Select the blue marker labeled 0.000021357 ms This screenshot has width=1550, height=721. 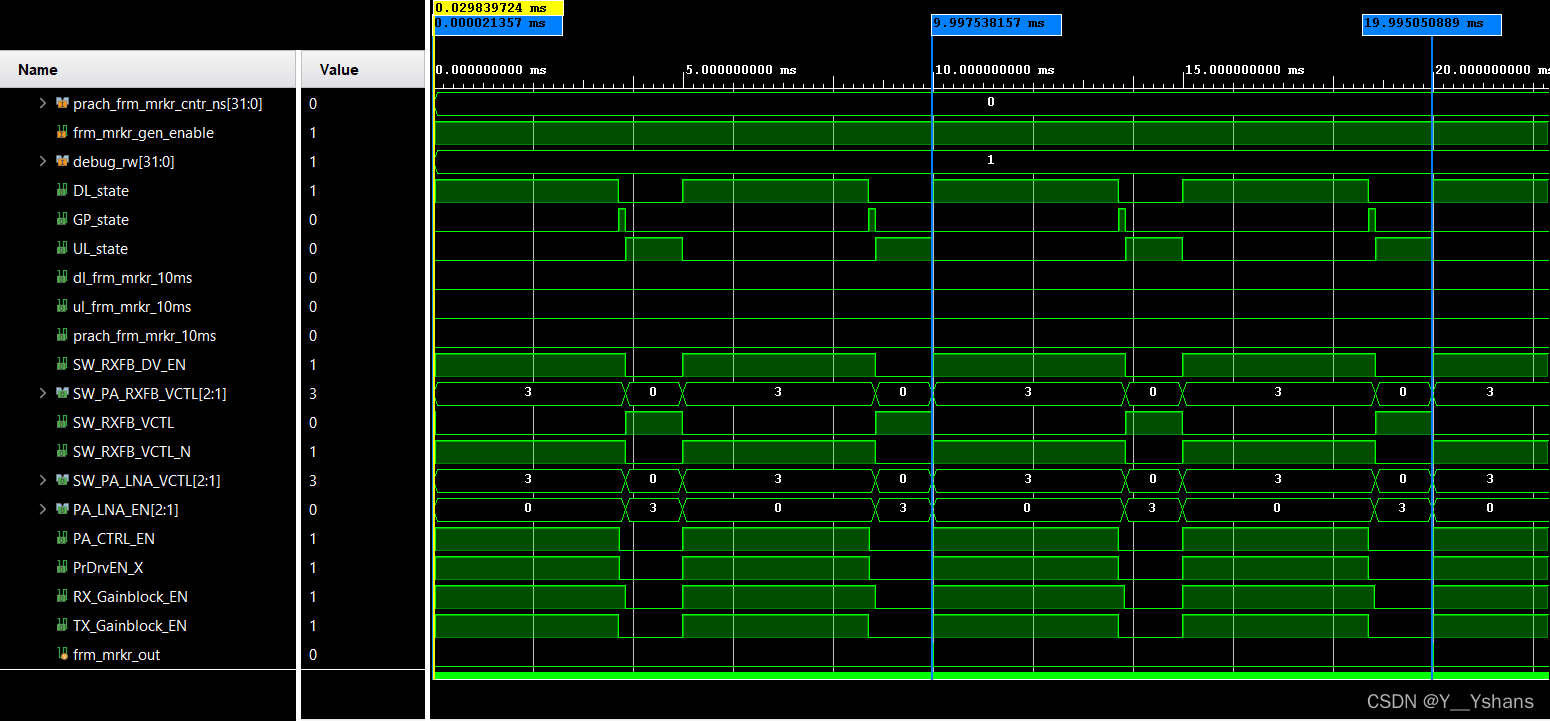[497, 24]
